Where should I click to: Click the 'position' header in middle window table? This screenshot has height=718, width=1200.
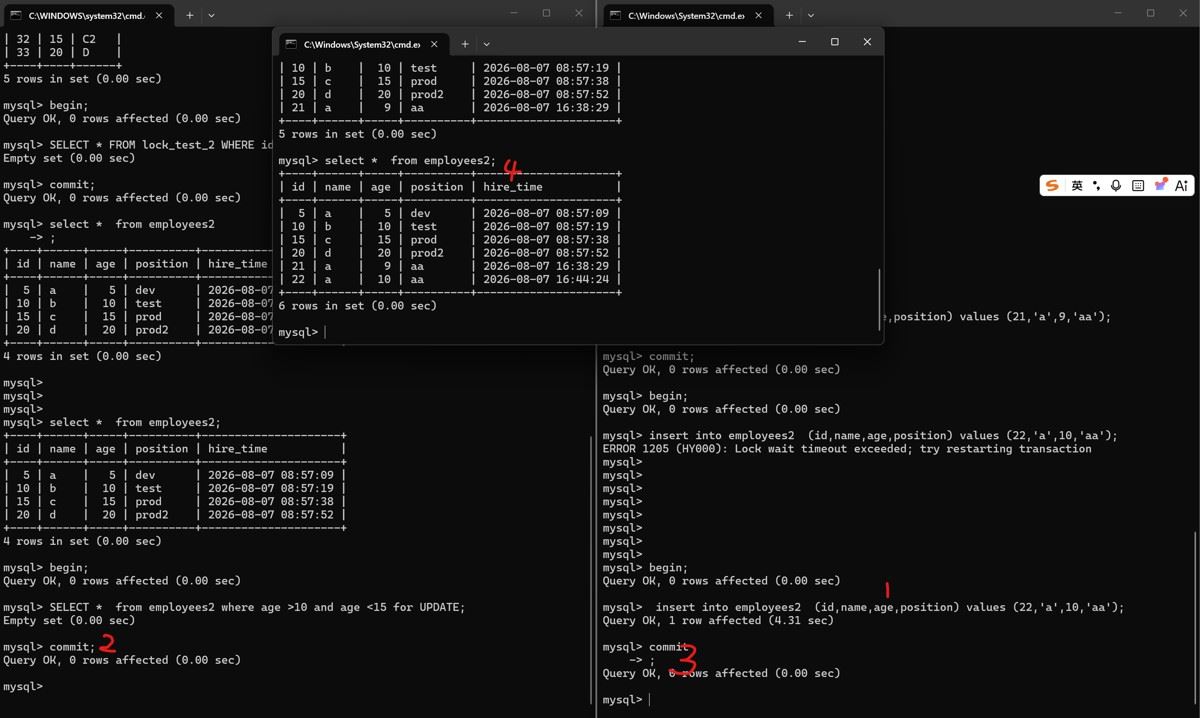tap(437, 187)
